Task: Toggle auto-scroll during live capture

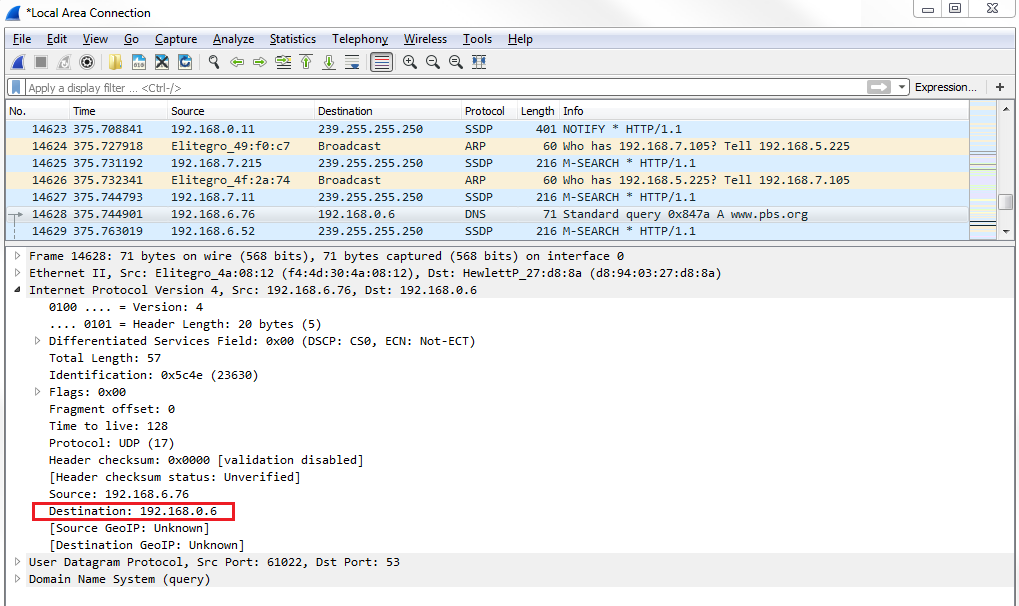Action: [352, 62]
